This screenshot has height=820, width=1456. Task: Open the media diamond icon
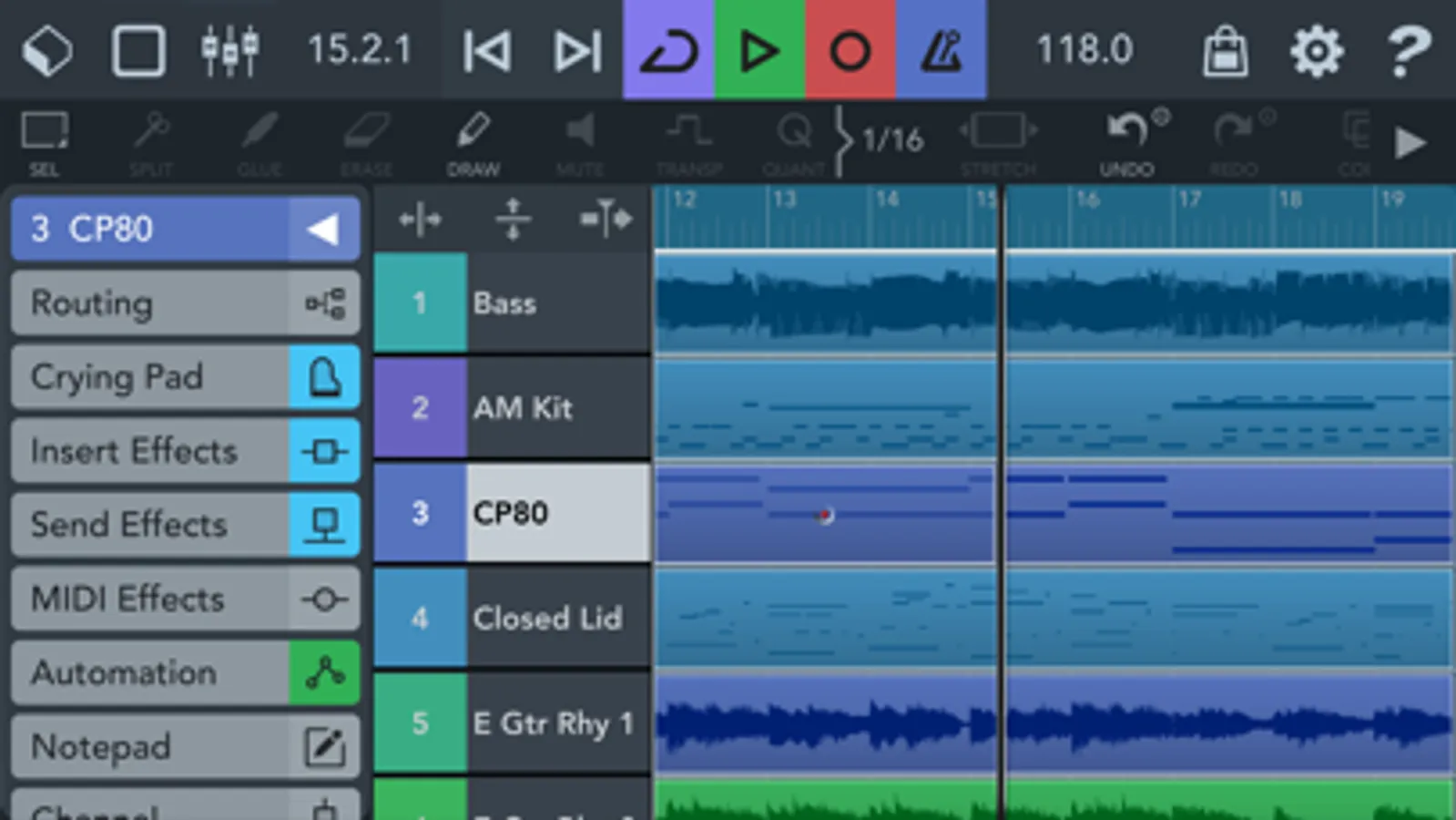click(x=47, y=50)
